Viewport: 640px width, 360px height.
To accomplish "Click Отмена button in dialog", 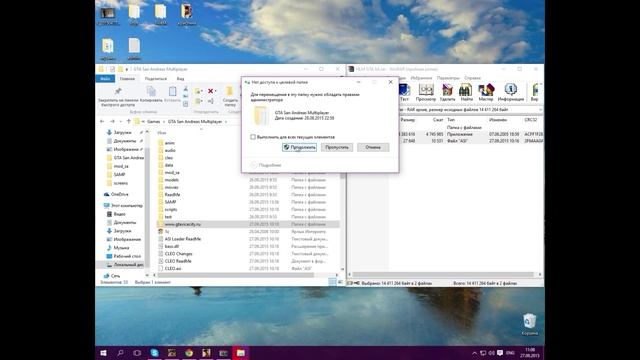I will click(373, 147).
